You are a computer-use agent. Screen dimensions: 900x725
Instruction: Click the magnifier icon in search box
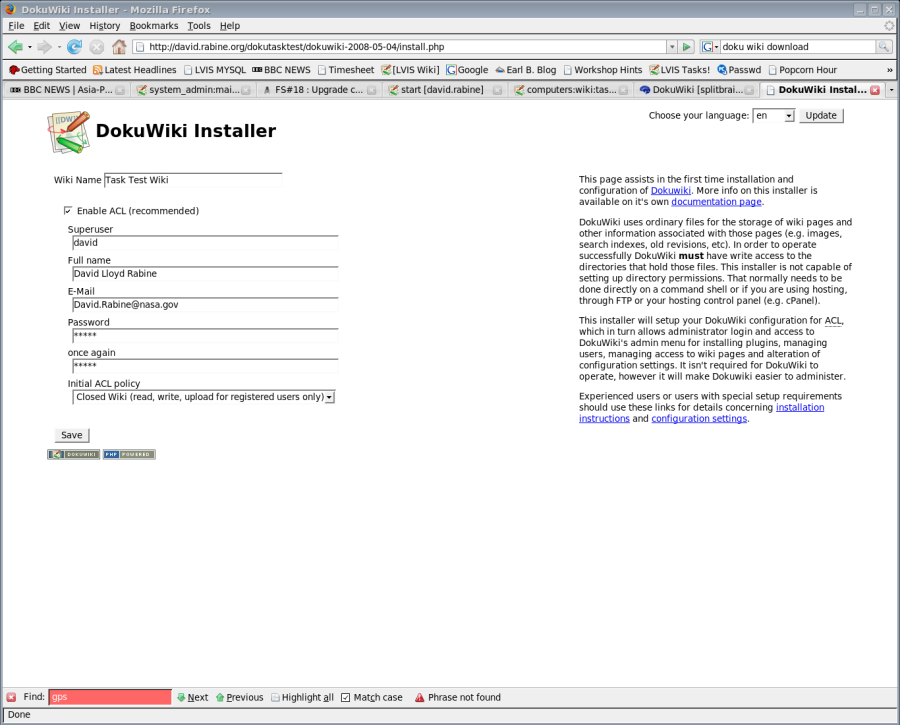(883, 46)
